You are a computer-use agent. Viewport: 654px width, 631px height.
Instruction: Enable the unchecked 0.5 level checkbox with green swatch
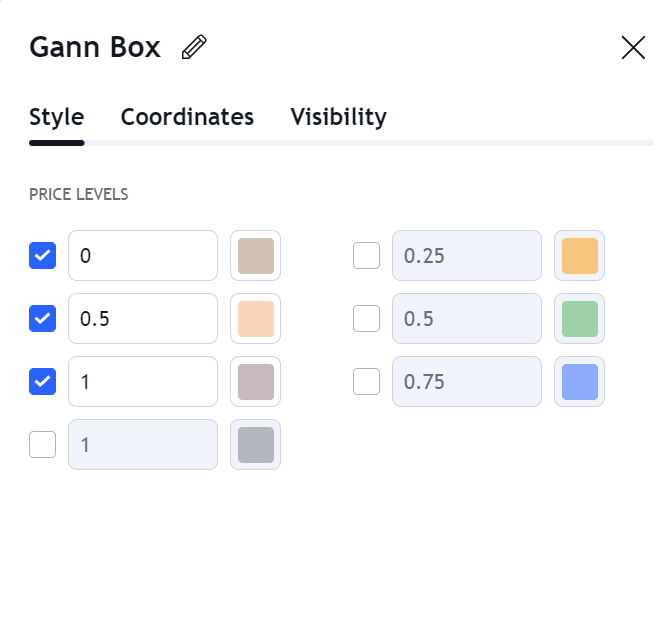tap(366, 318)
